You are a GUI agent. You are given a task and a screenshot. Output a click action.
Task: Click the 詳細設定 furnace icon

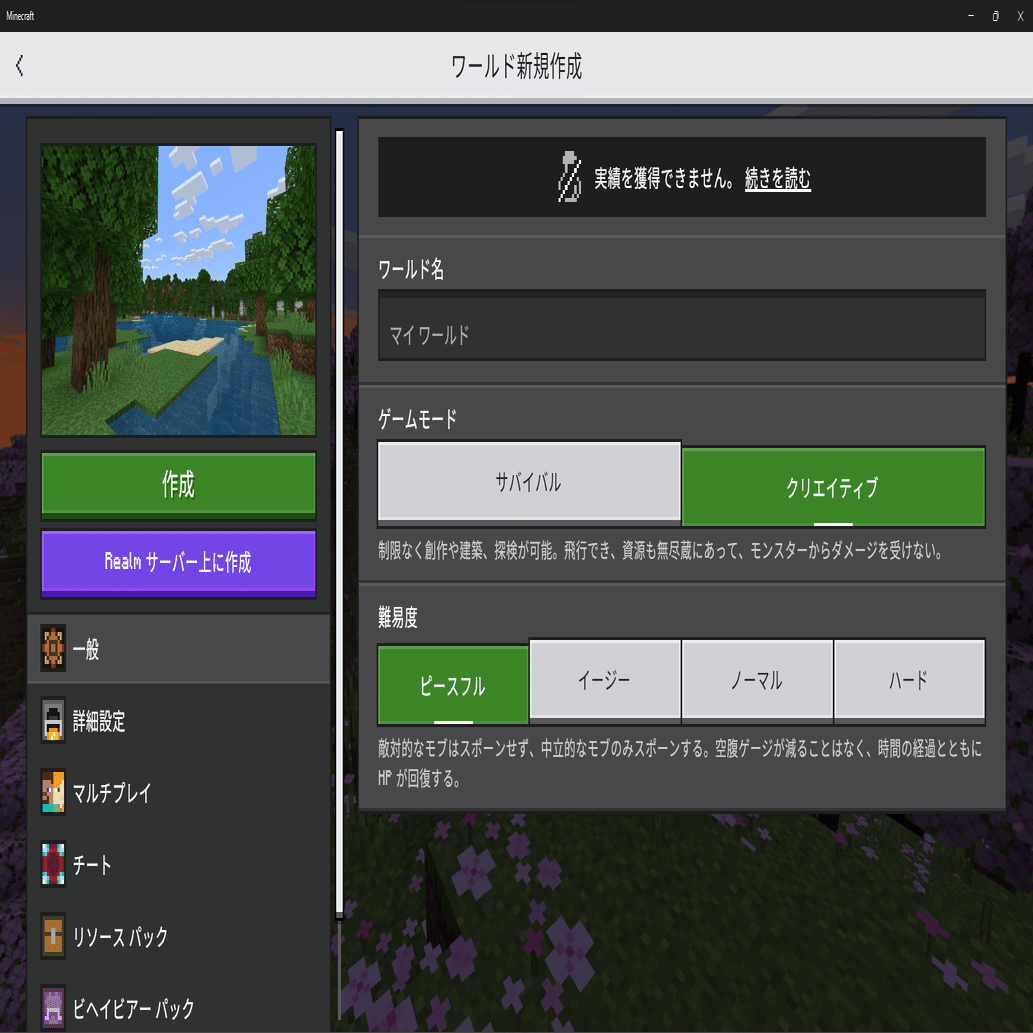(x=53, y=720)
